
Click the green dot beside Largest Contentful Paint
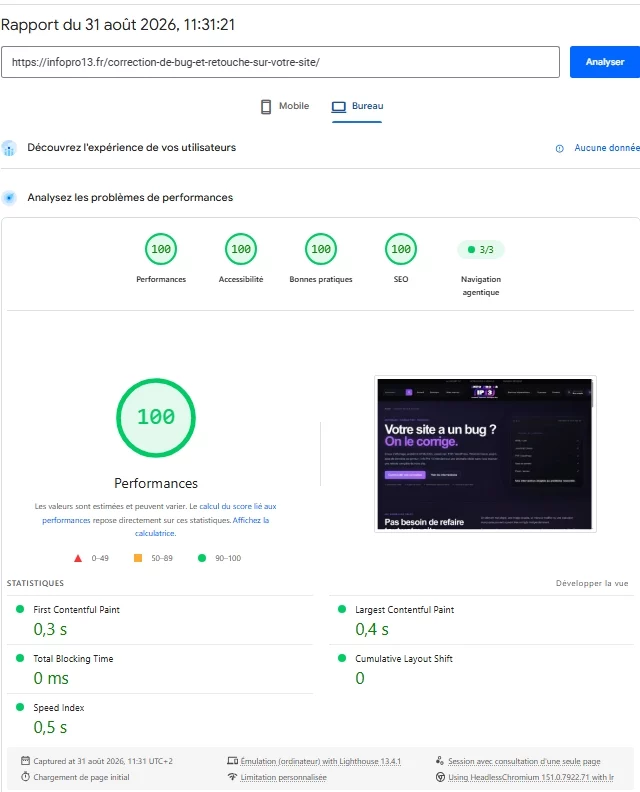(342, 609)
